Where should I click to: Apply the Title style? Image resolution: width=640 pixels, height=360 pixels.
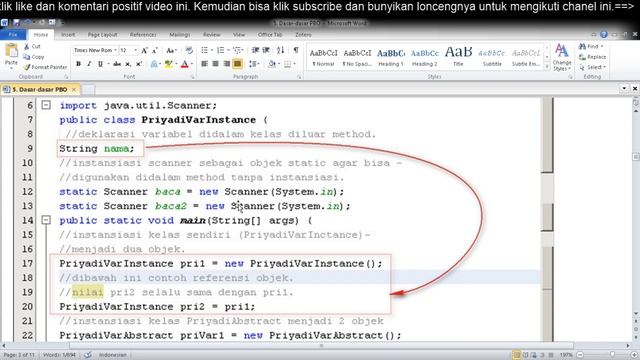(x=458, y=57)
